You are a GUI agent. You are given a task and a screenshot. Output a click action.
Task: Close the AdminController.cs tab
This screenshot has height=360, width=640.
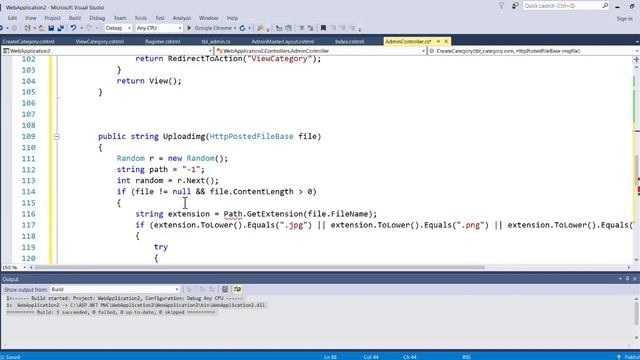pos(446,41)
